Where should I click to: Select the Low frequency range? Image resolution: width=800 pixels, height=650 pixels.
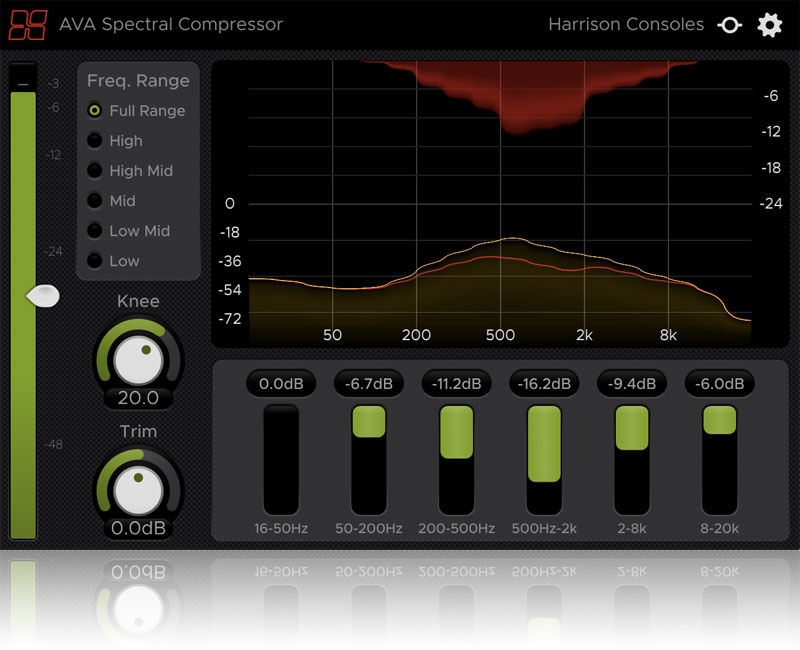tap(95, 261)
